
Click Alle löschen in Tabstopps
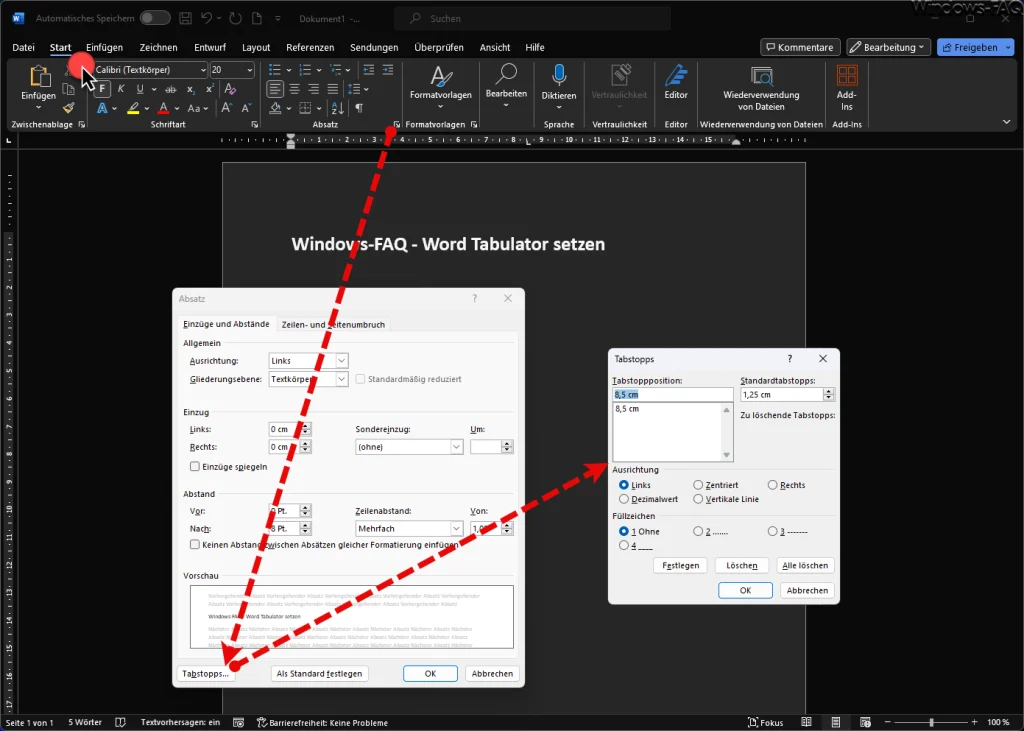(x=805, y=565)
